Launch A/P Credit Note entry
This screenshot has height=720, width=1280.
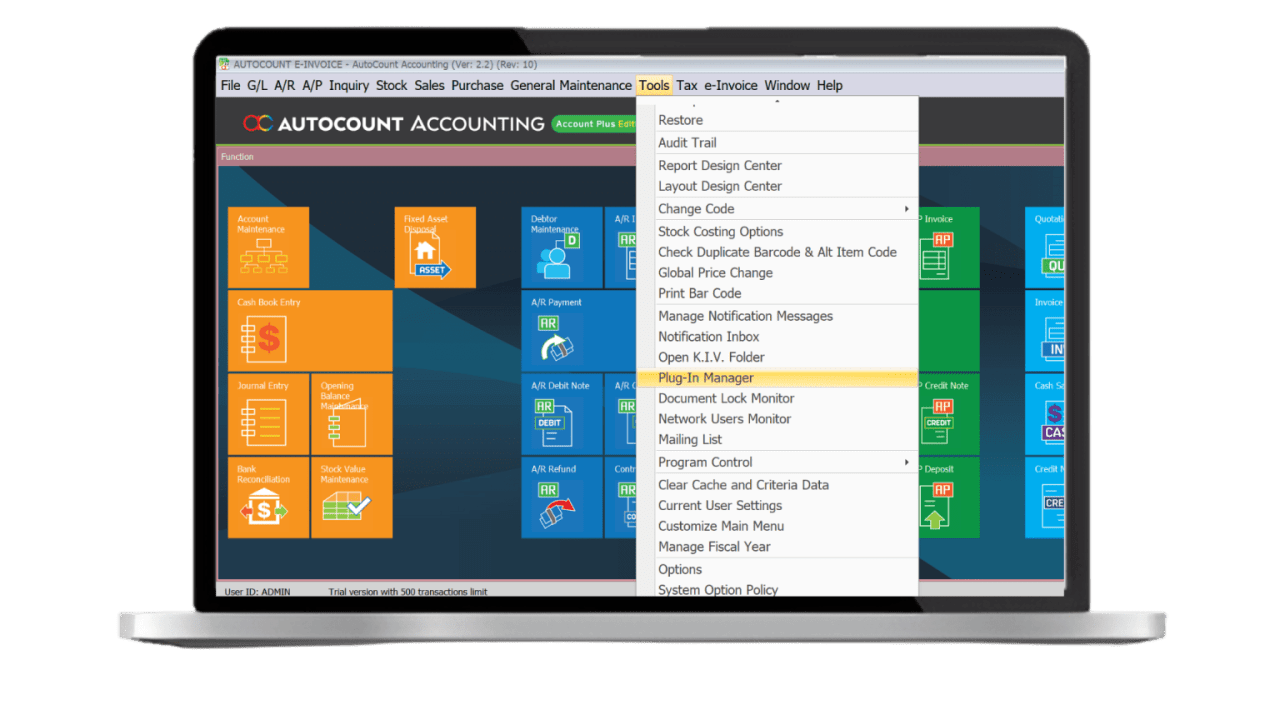pyautogui.click(x=945, y=415)
